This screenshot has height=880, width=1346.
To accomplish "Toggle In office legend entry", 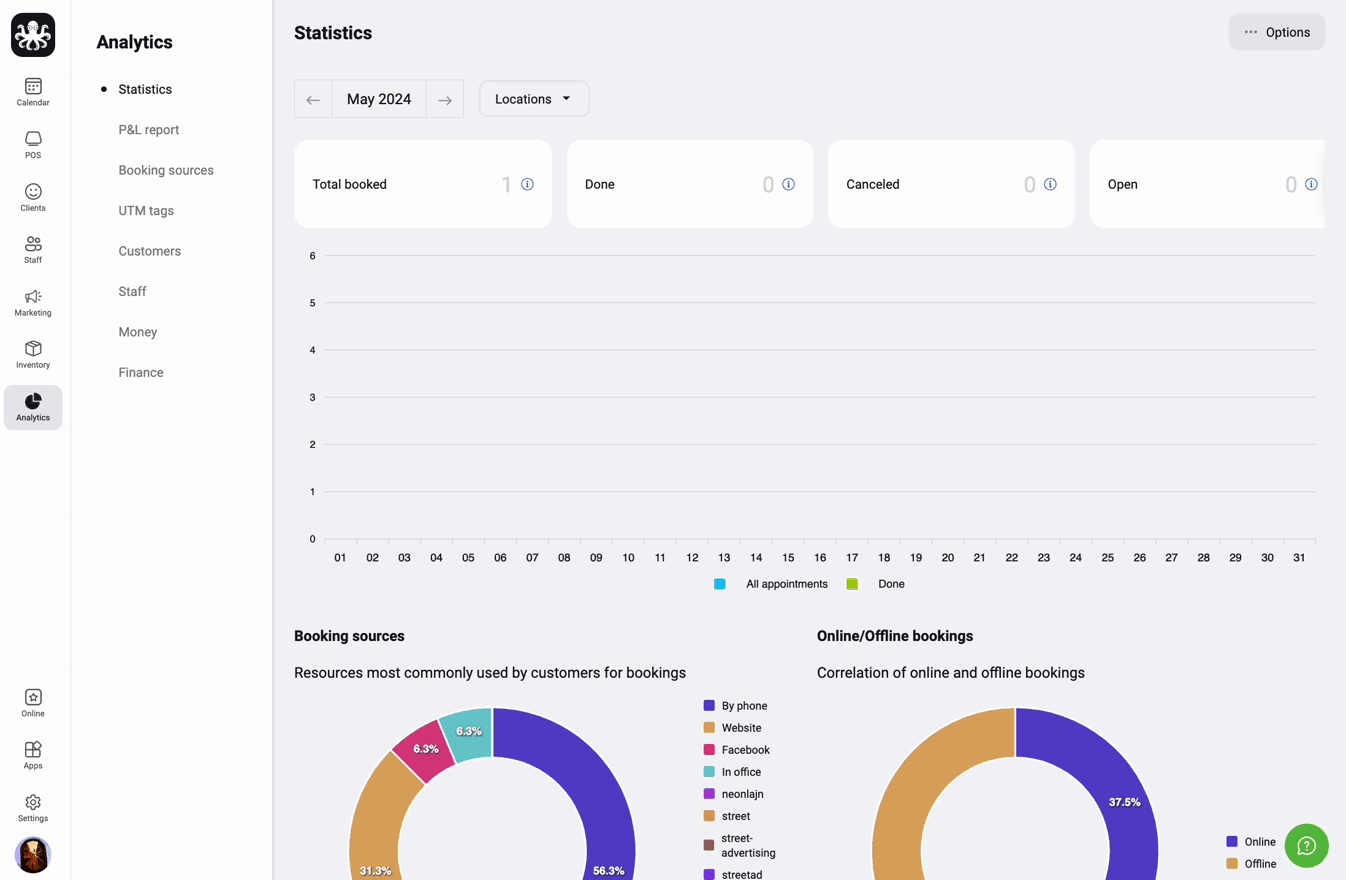I will pyautogui.click(x=732, y=772).
